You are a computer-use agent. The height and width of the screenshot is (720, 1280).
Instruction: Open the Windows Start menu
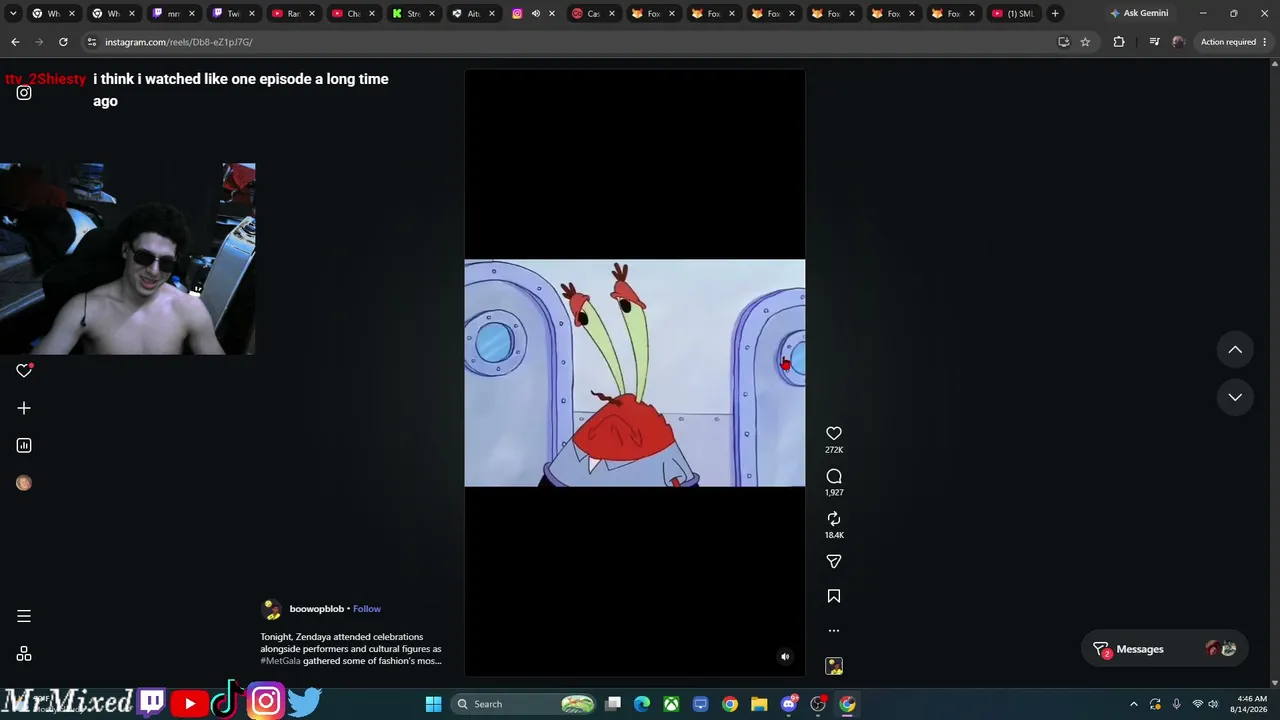(x=433, y=704)
